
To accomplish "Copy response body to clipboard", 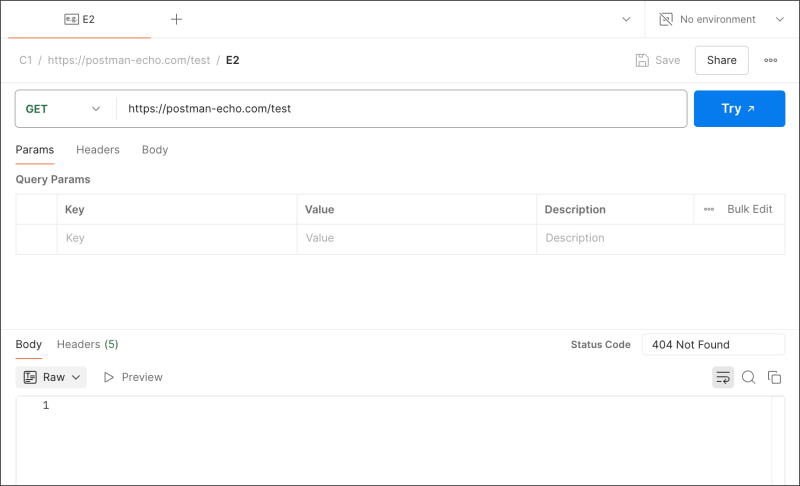I will click(x=774, y=377).
